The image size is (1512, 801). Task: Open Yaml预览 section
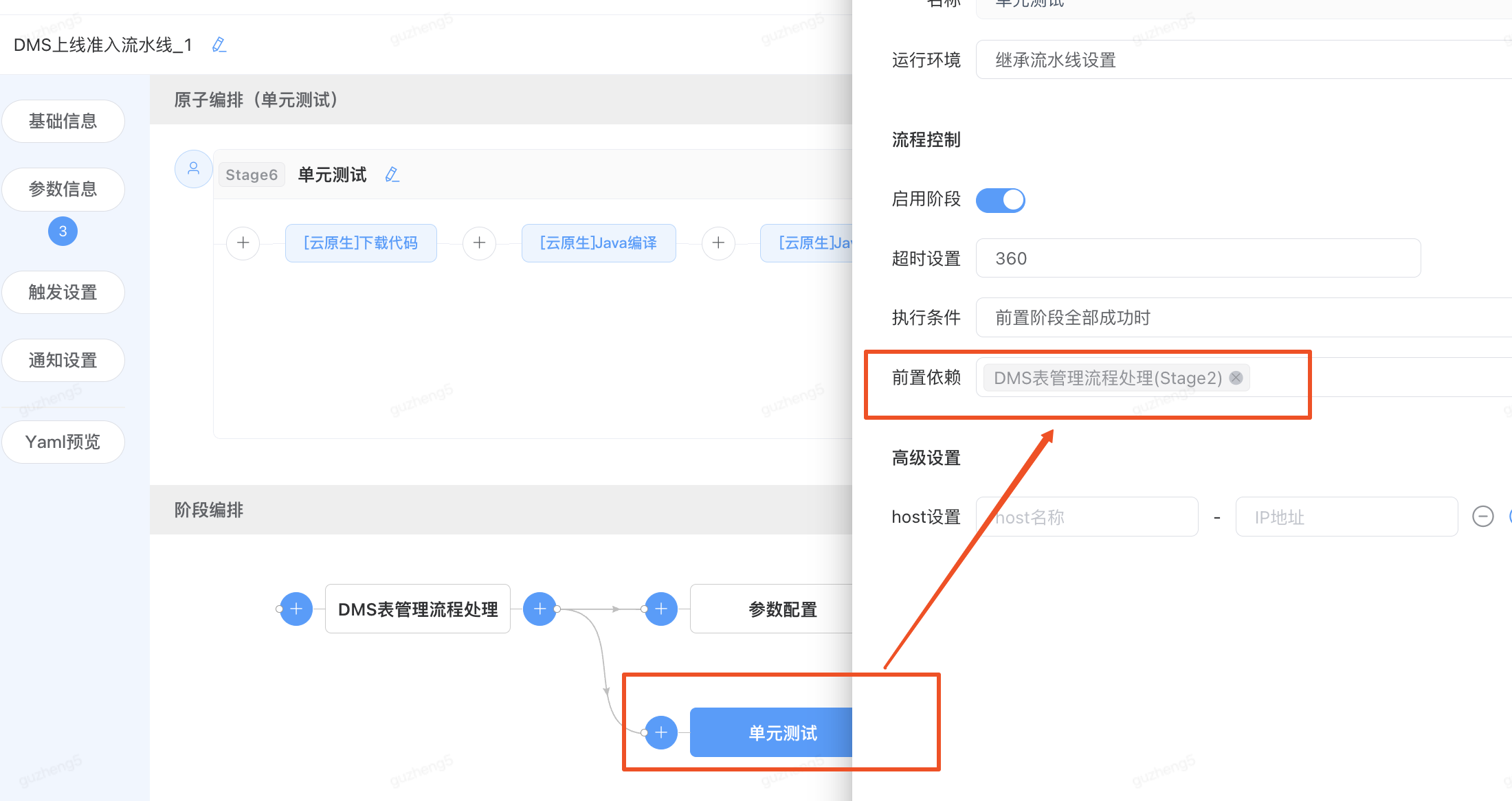[63, 442]
